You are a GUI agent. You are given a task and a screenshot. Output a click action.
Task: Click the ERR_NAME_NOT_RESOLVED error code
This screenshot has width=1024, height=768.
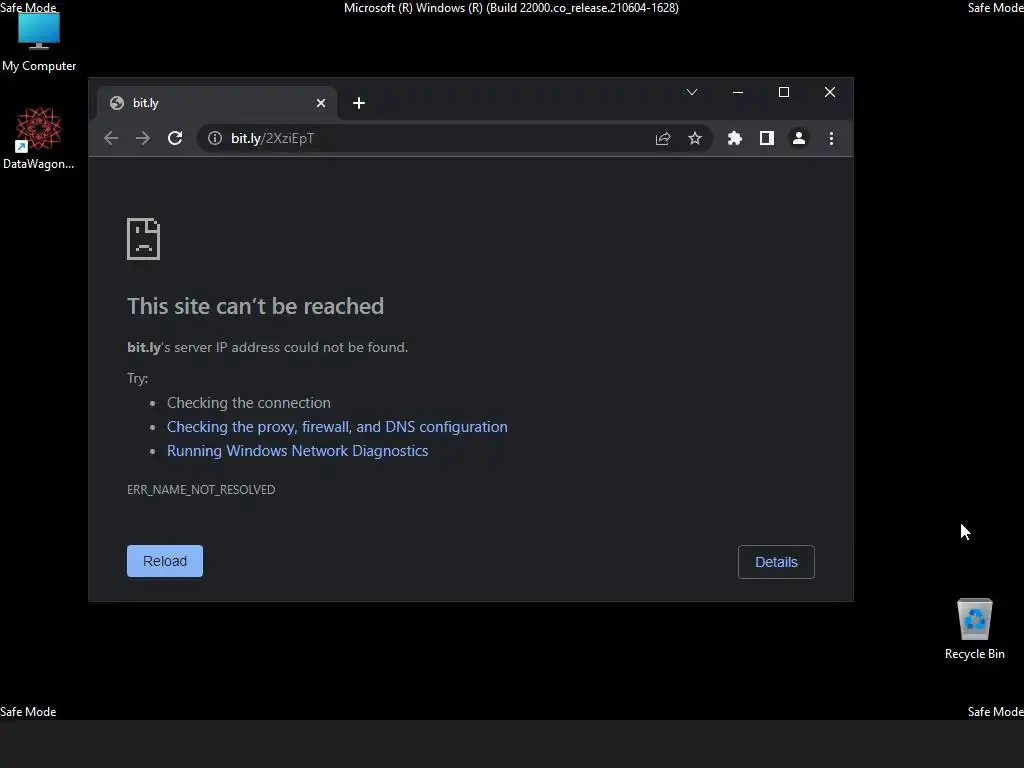(x=201, y=490)
